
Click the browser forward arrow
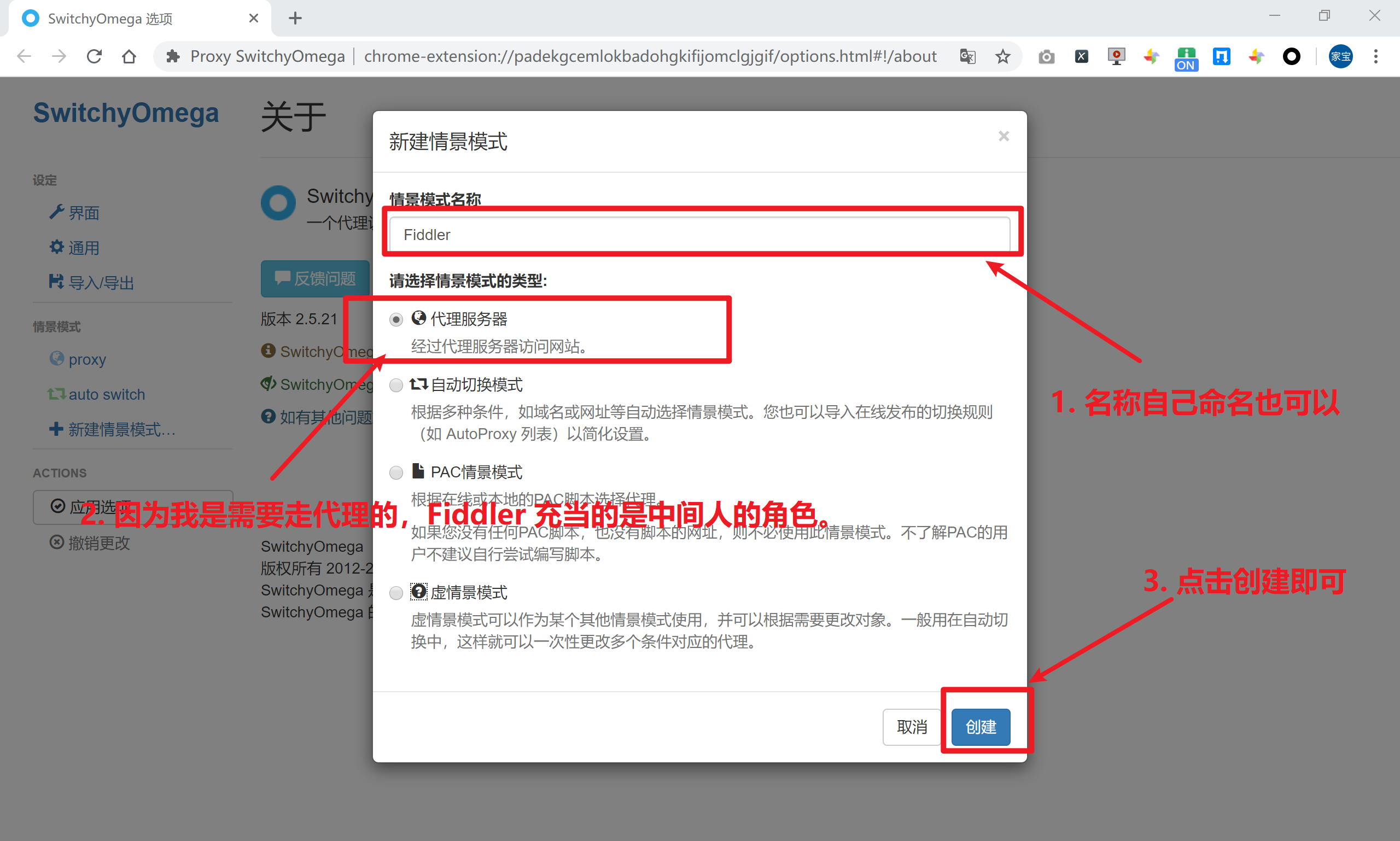(59, 56)
